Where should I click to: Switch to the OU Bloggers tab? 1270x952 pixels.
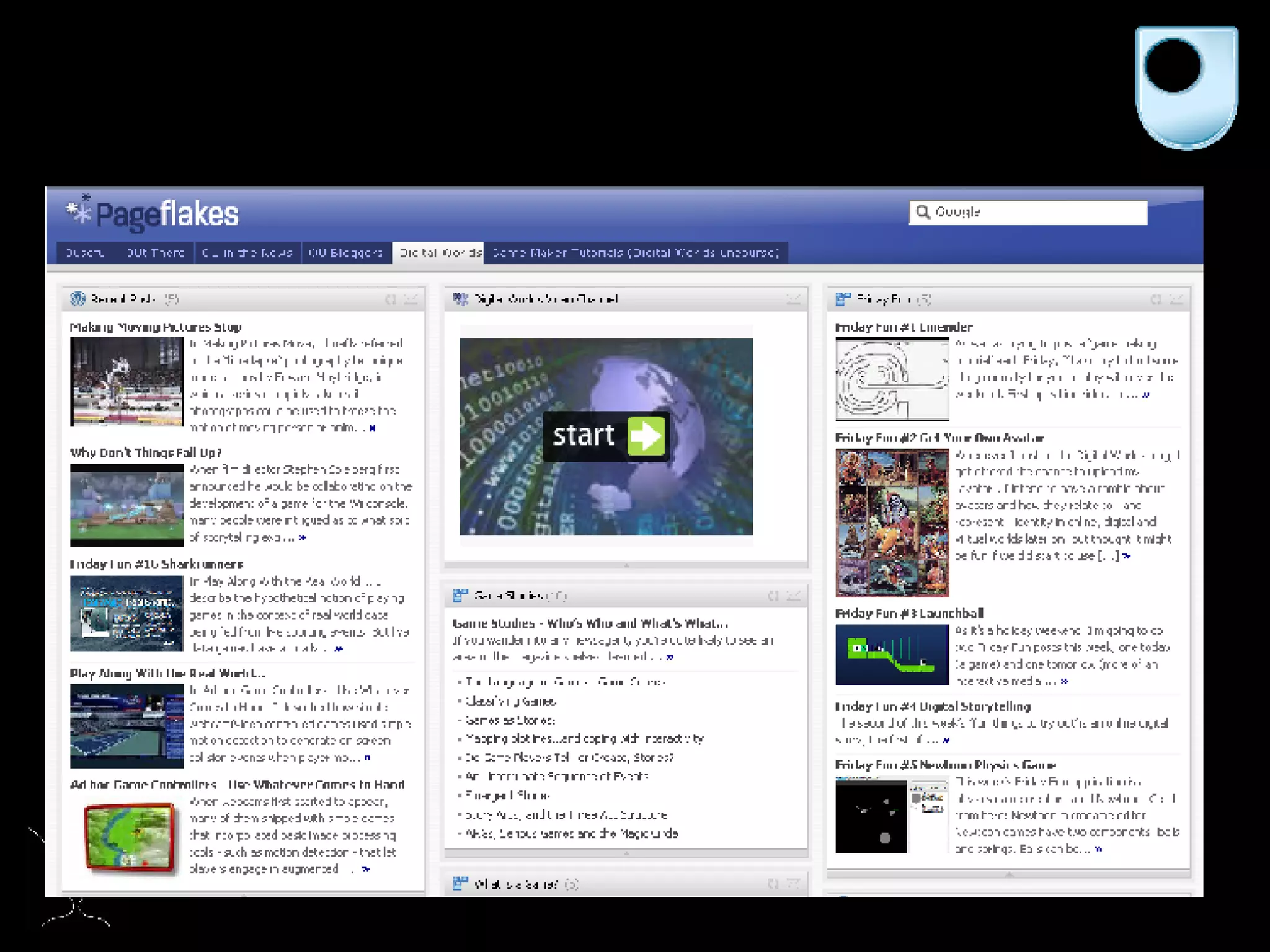click(x=345, y=253)
